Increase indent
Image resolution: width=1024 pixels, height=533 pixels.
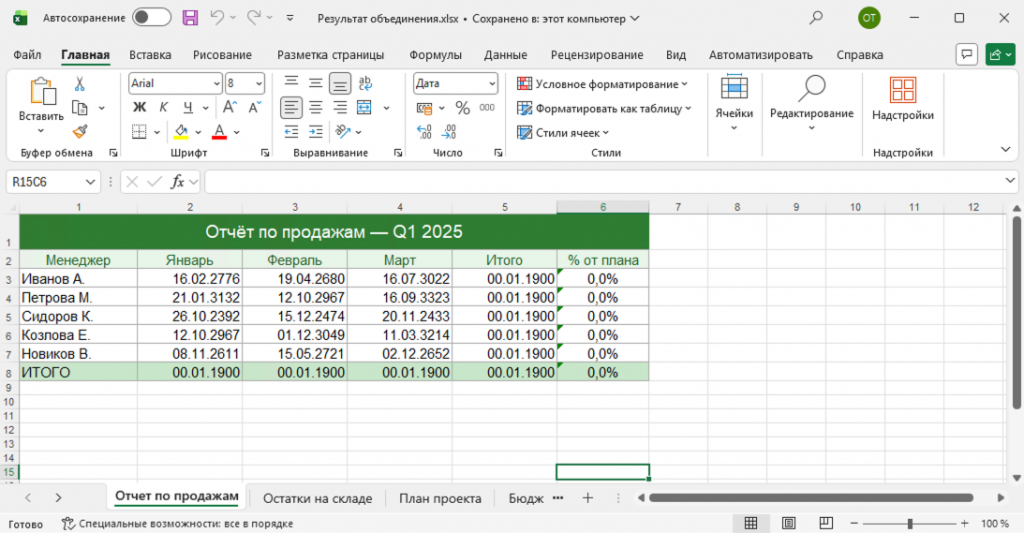click(315, 132)
